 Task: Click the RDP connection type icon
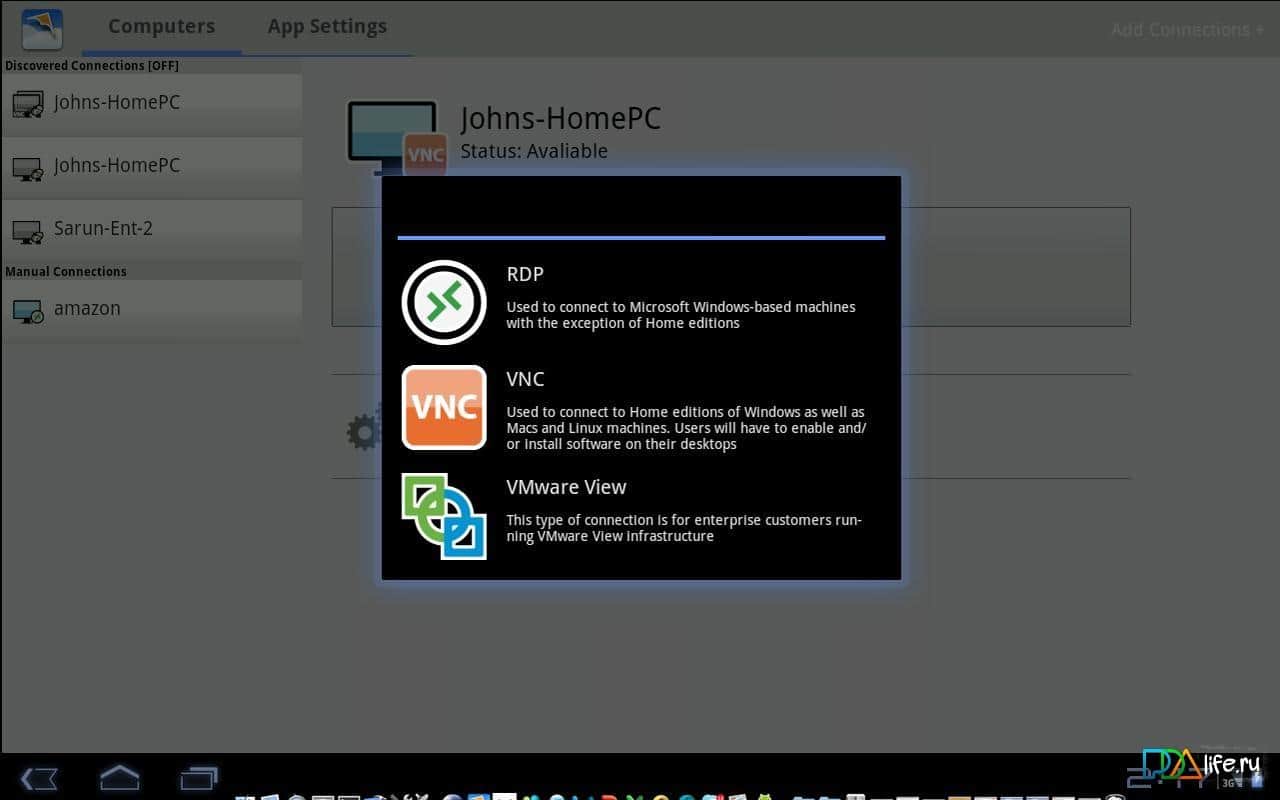[x=444, y=302]
